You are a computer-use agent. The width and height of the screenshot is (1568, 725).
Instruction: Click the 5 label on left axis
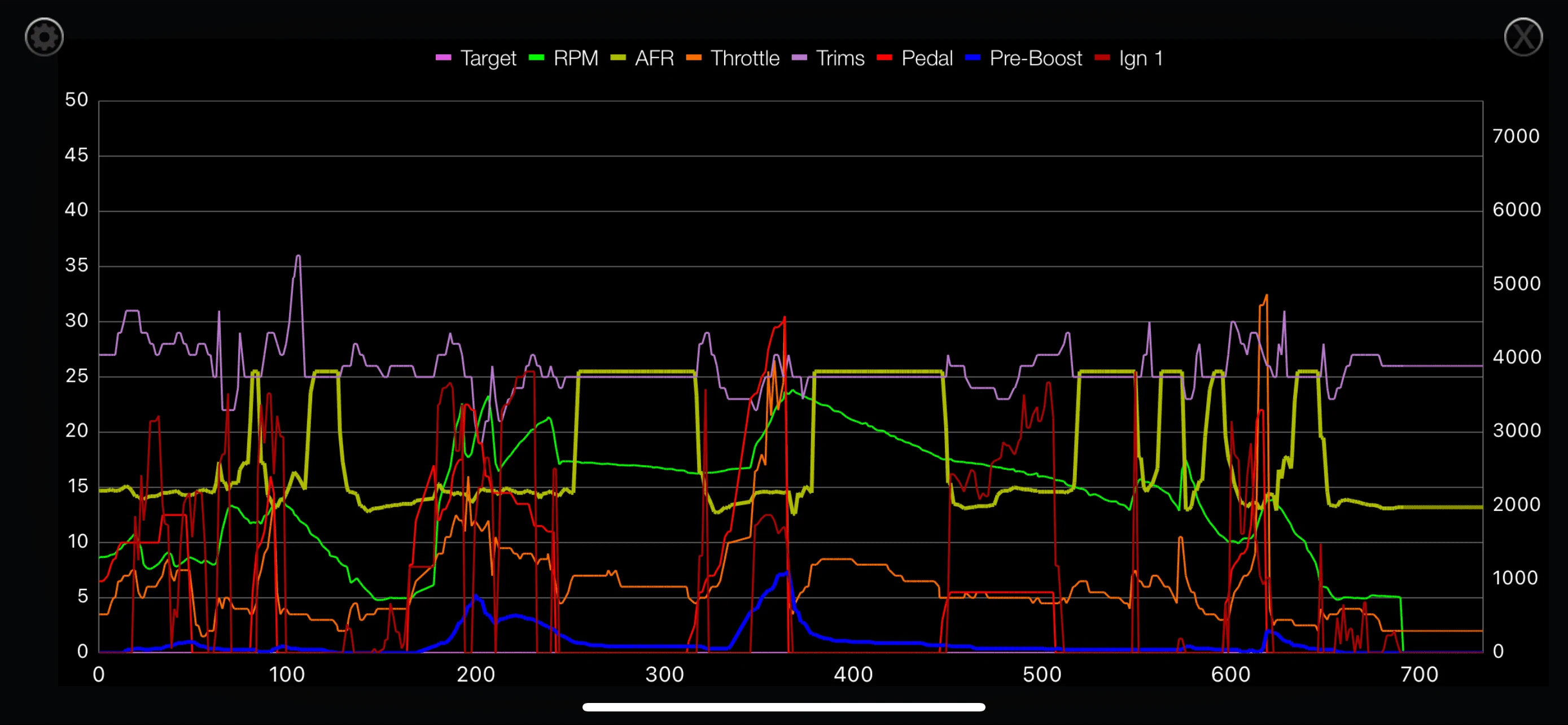(x=83, y=597)
